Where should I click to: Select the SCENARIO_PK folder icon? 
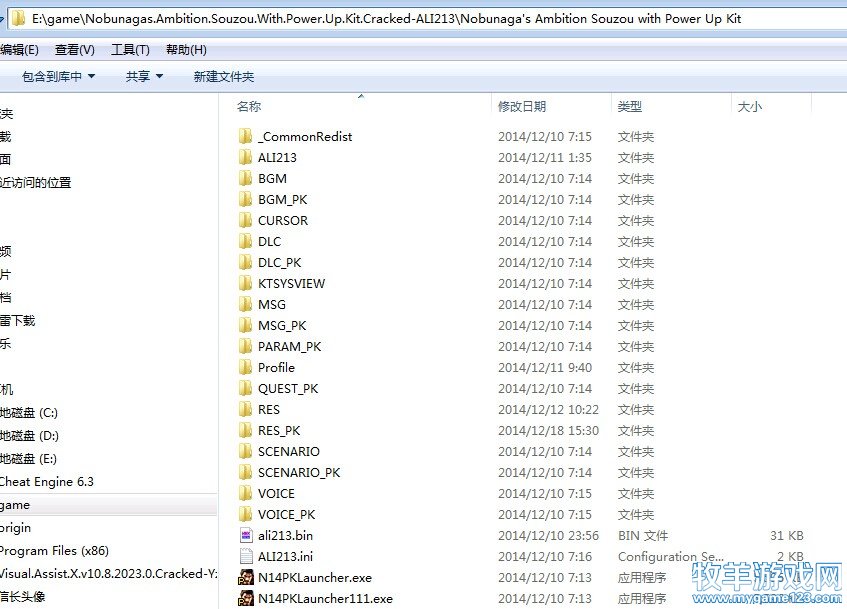pos(245,472)
